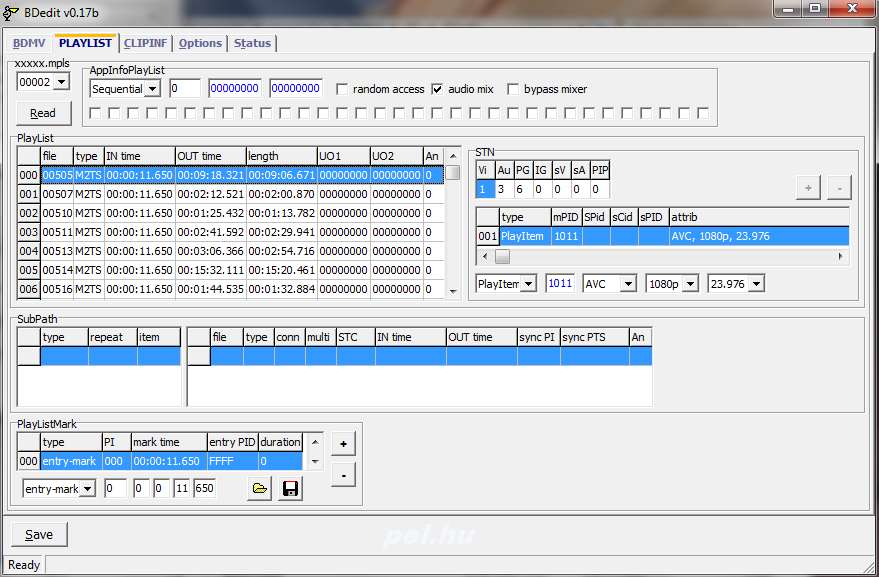This screenshot has width=879, height=577.
Task: Enable the random access checkbox
Action: click(343, 89)
